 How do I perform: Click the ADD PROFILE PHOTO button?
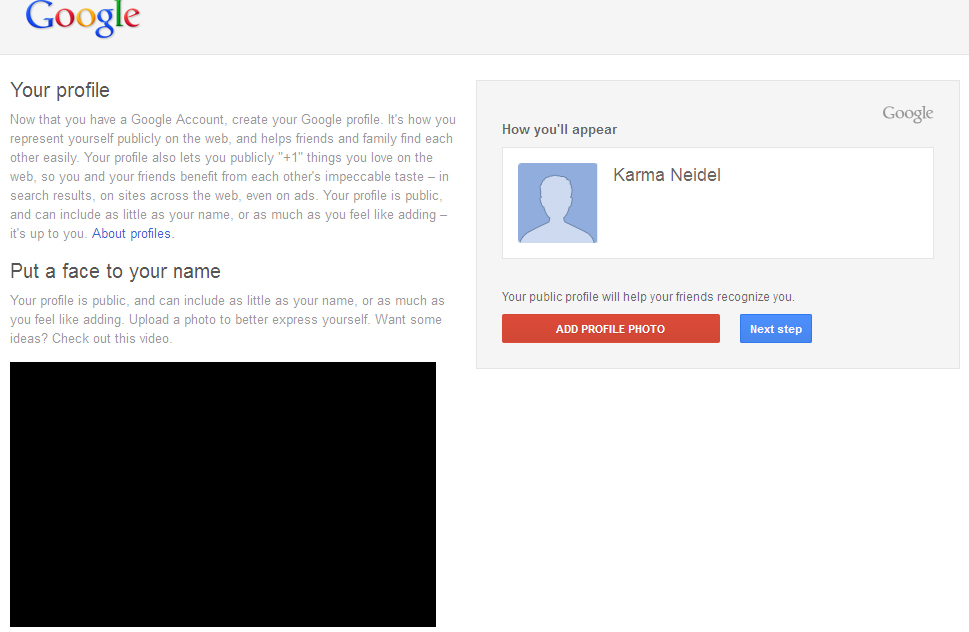(x=611, y=329)
